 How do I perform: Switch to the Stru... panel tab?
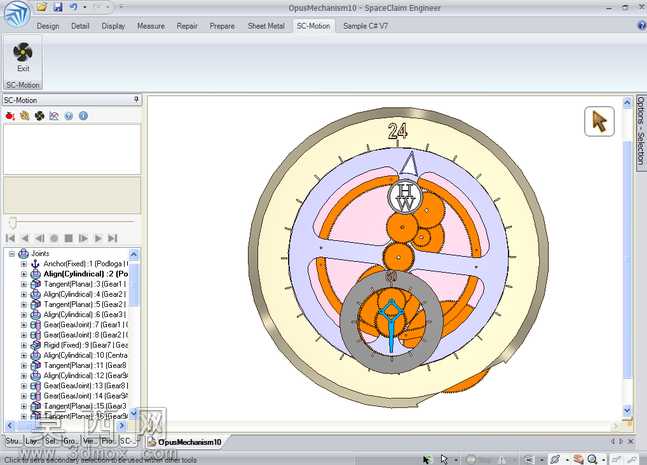point(12,441)
